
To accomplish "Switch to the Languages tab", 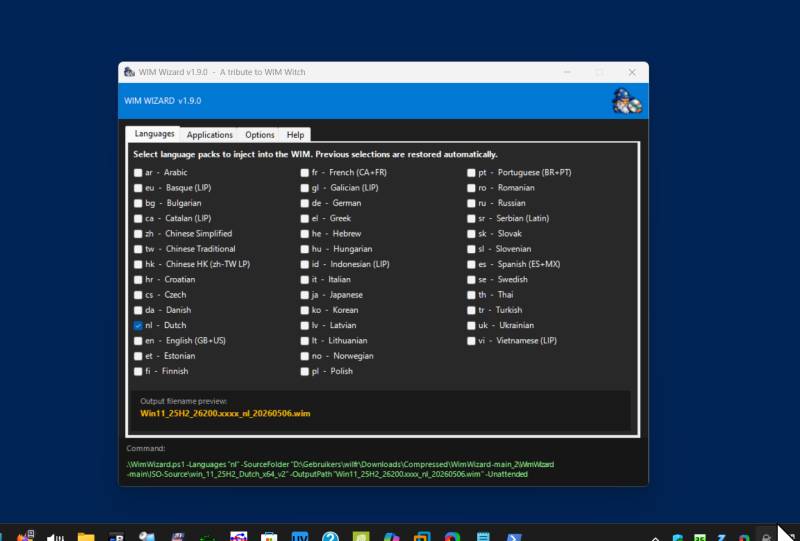I will pyautogui.click(x=154, y=134).
